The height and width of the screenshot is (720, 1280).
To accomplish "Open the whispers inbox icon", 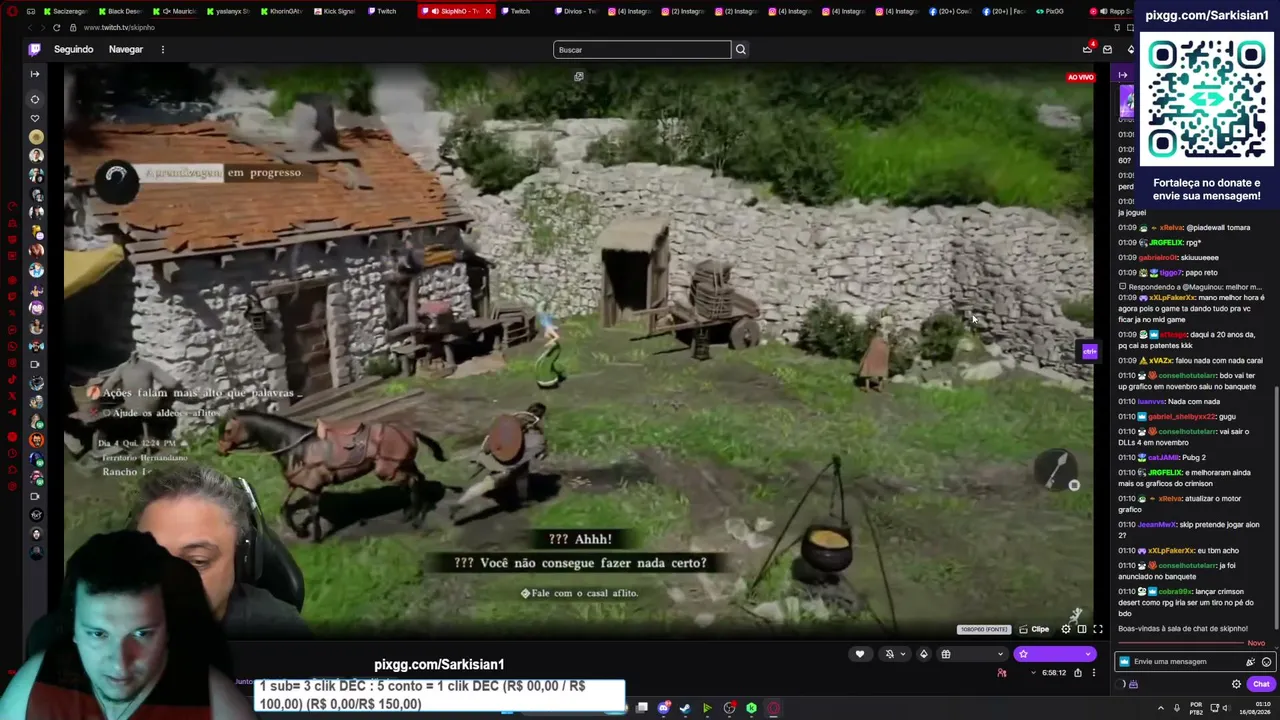I will [1107, 49].
